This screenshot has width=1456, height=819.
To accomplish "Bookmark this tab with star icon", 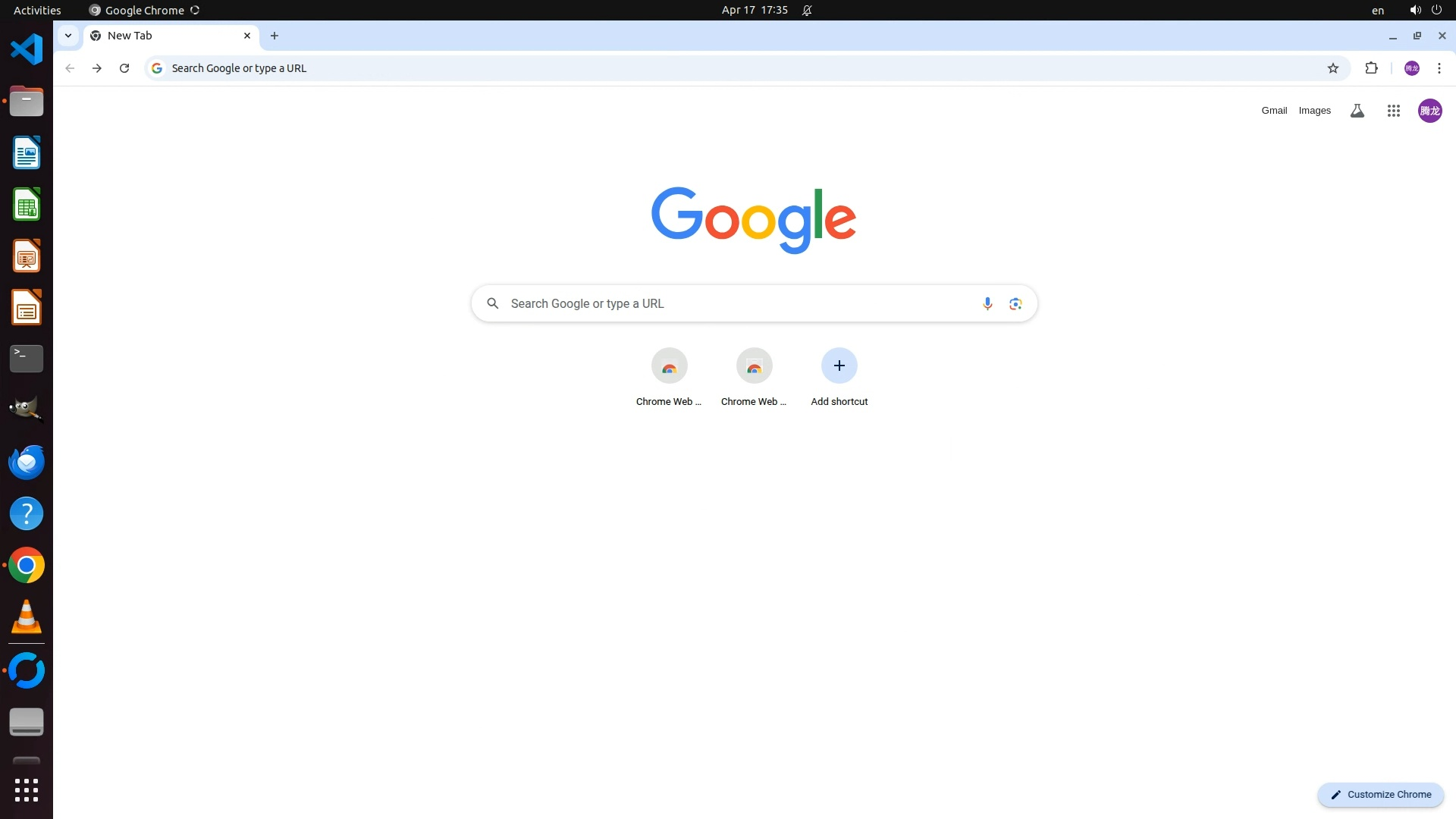I will coord(1332,68).
